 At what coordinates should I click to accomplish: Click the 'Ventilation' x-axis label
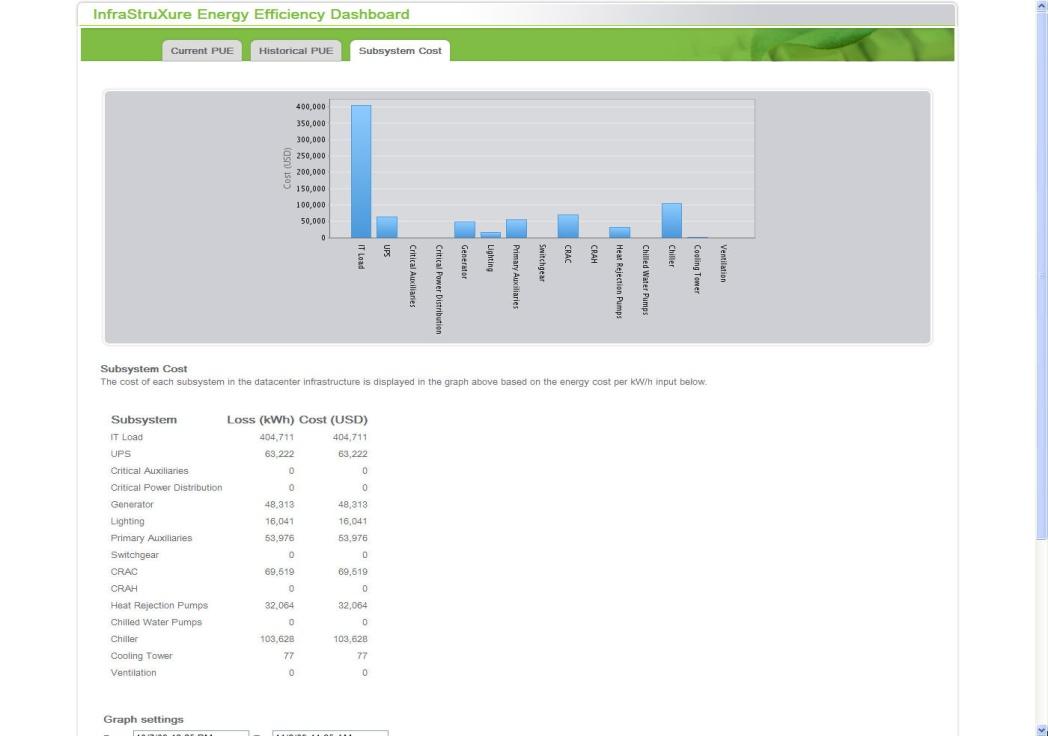pos(723,263)
